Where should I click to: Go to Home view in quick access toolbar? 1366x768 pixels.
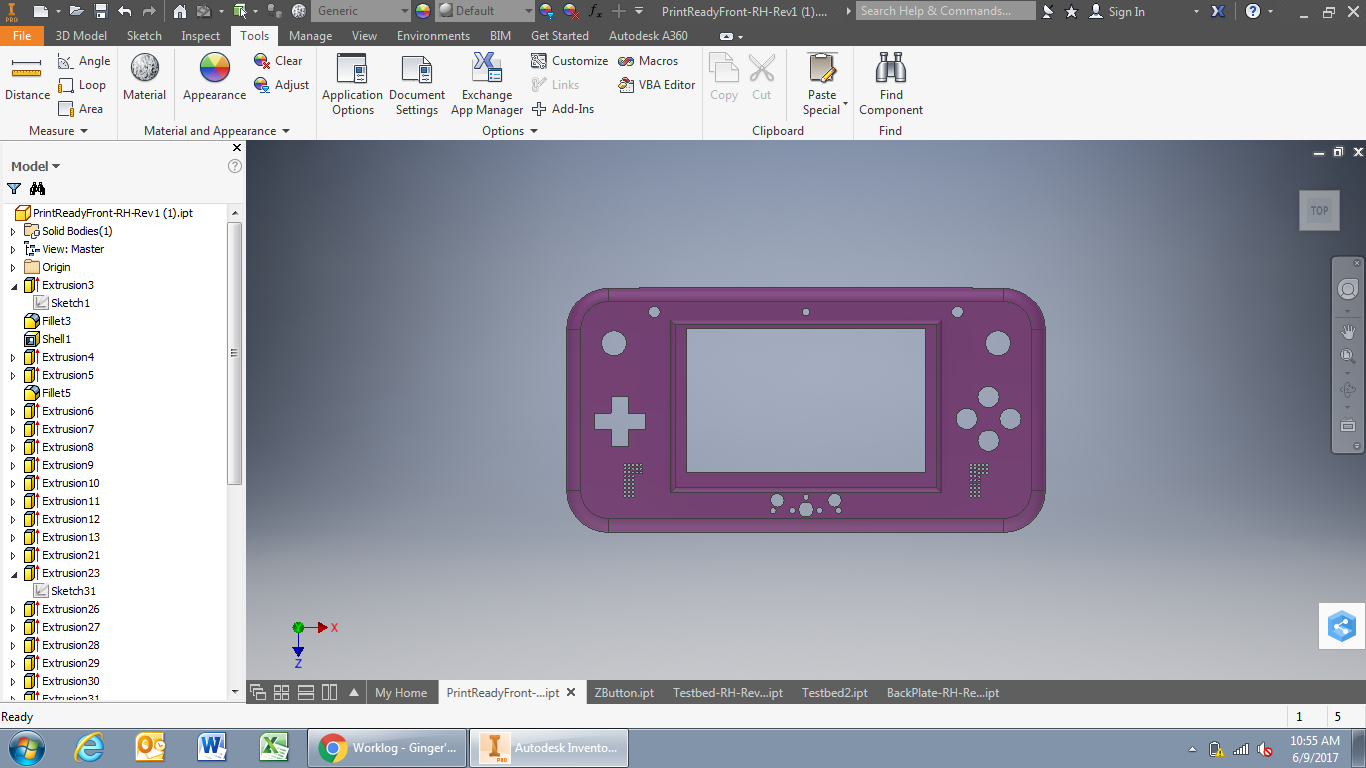(180, 11)
